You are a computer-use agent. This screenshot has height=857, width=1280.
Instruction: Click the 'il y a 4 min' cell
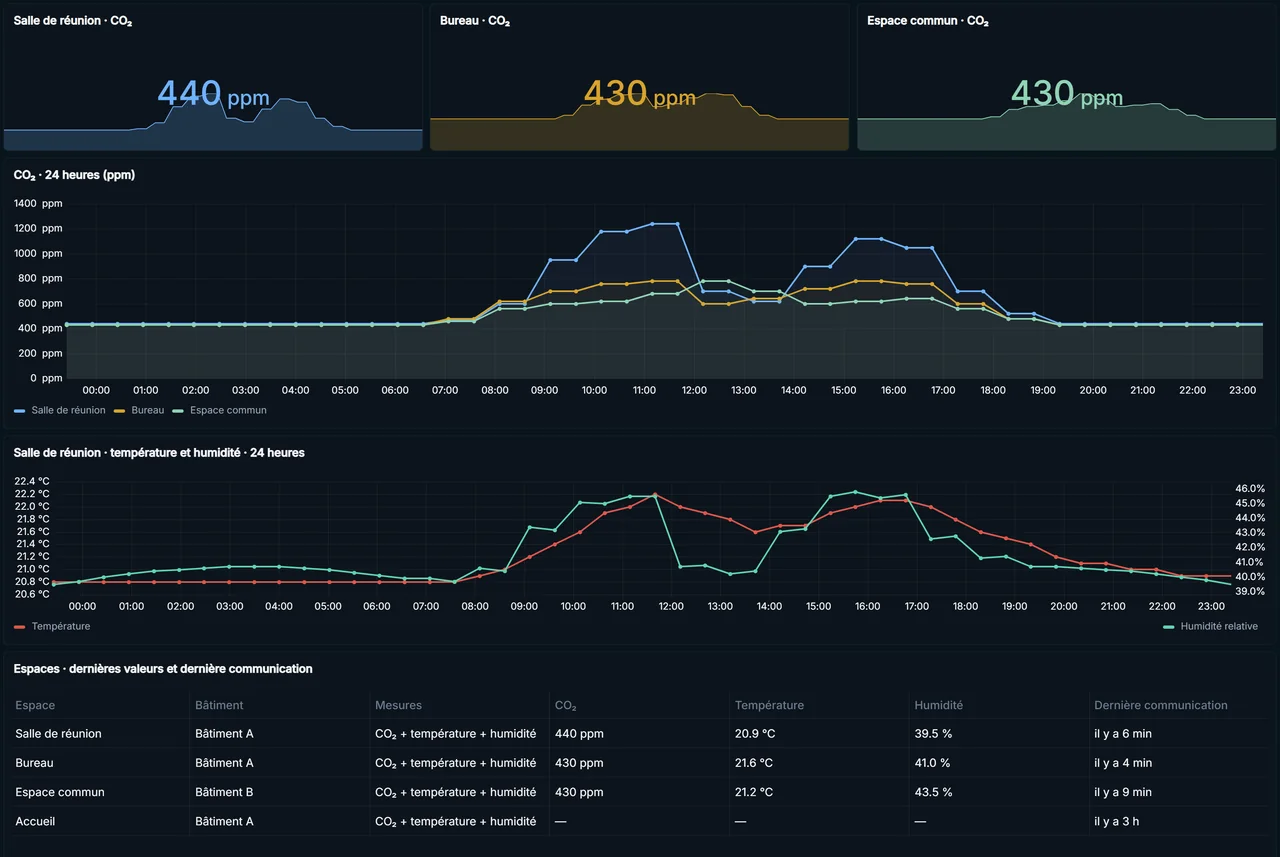[x=1123, y=763]
